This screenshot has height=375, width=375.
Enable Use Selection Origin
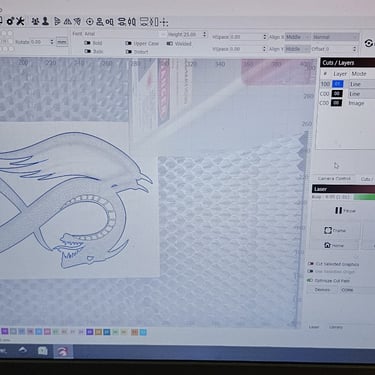click(310, 272)
